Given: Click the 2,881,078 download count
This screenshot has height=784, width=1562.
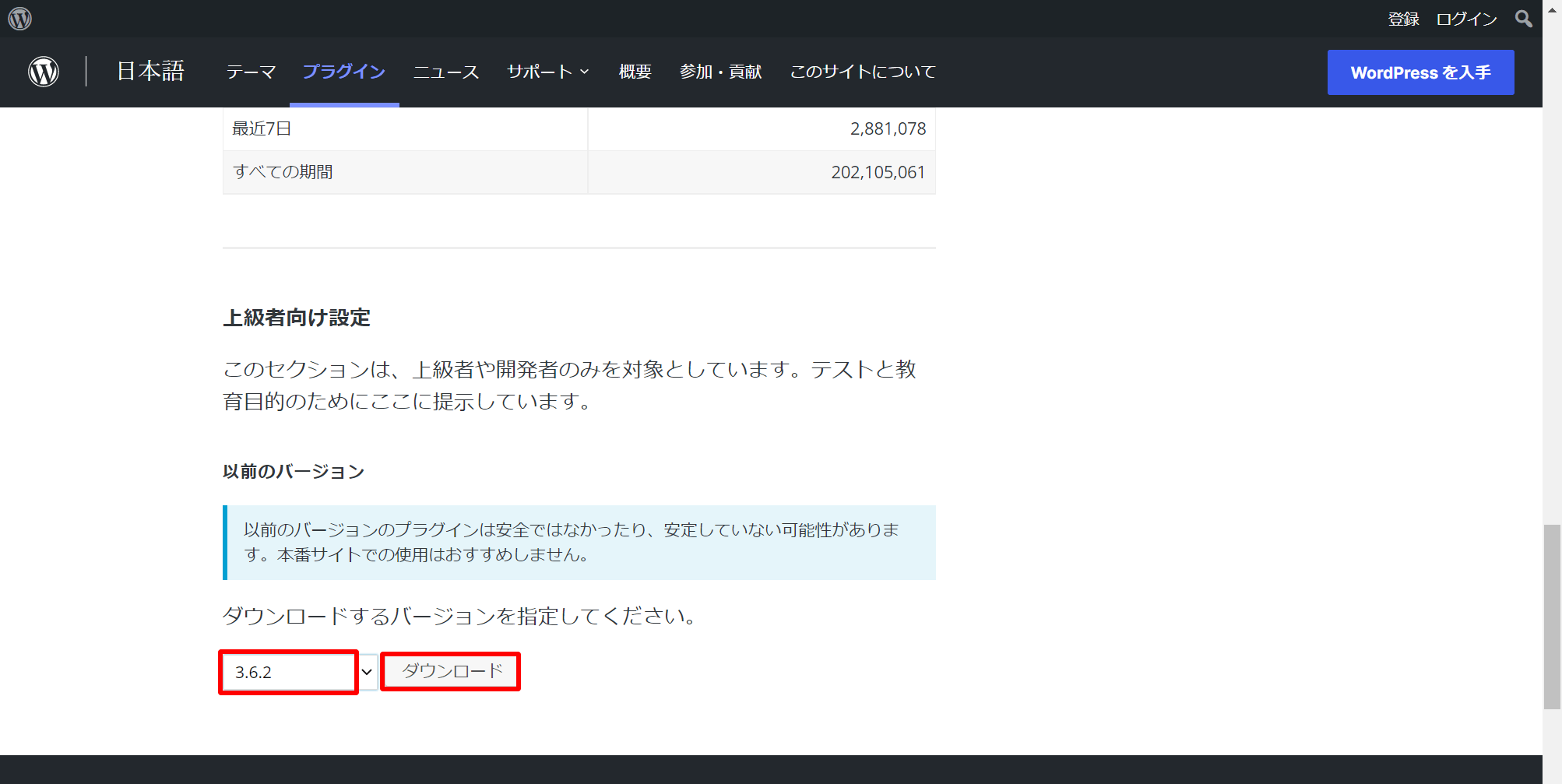Looking at the screenshot, I should 888,129.
